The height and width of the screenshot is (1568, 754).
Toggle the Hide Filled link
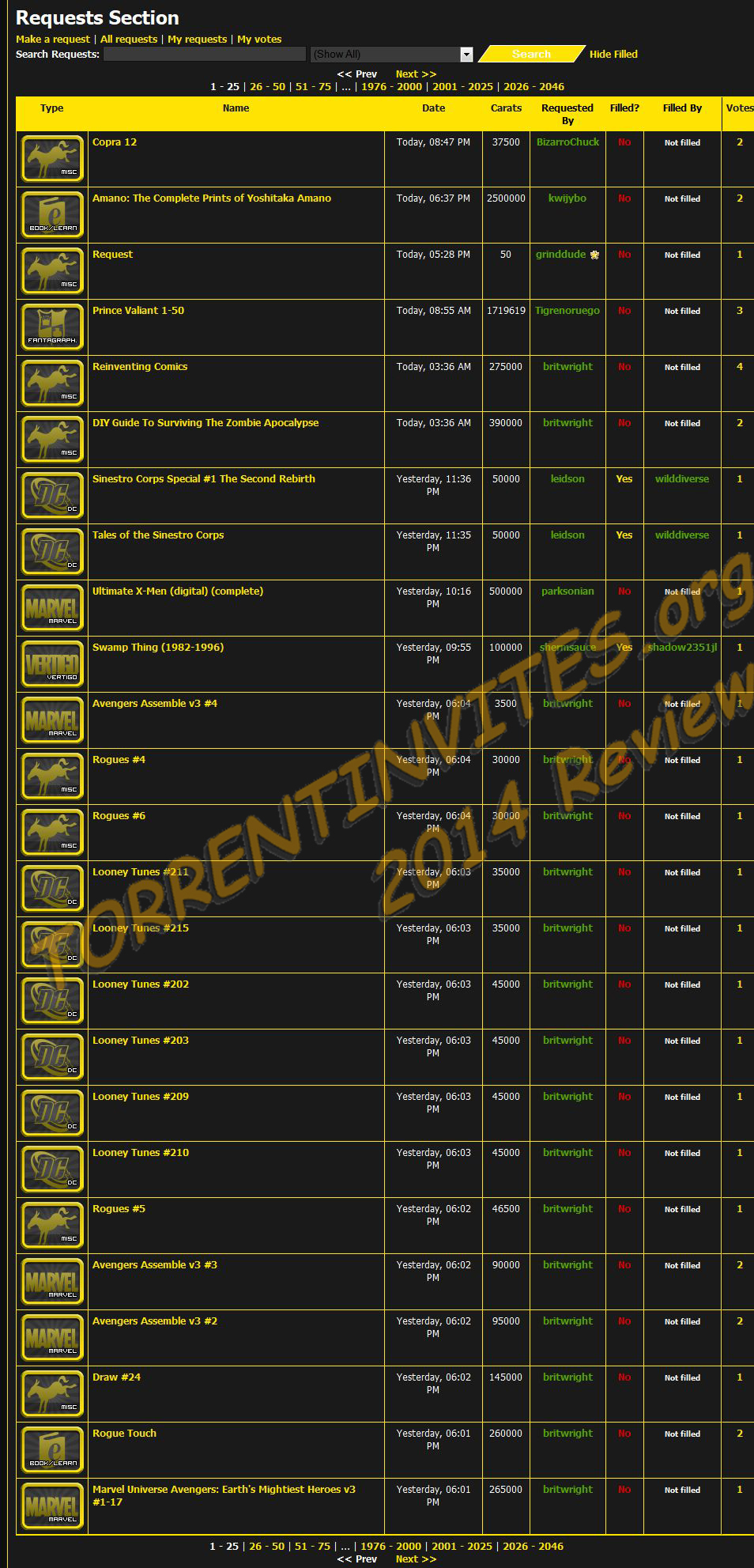coord(613,55)
